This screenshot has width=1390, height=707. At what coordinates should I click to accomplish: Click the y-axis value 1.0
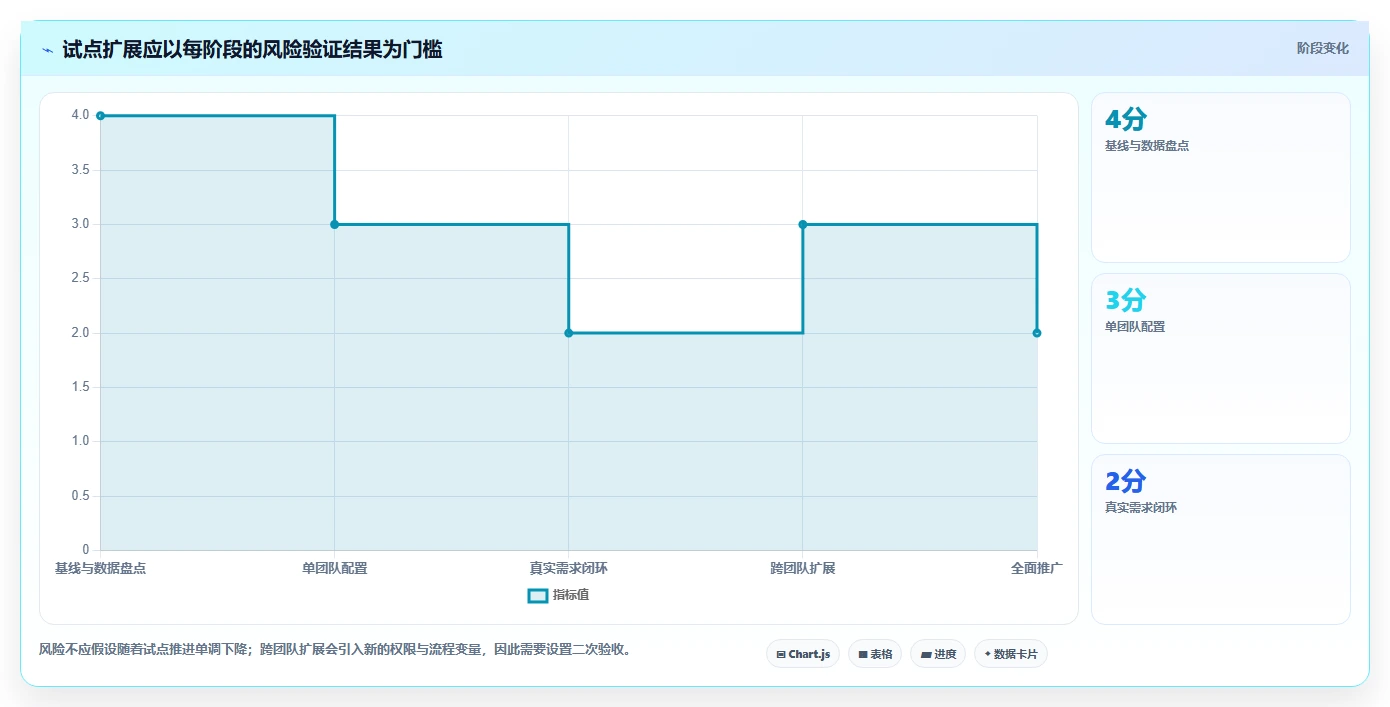(80, 442)
